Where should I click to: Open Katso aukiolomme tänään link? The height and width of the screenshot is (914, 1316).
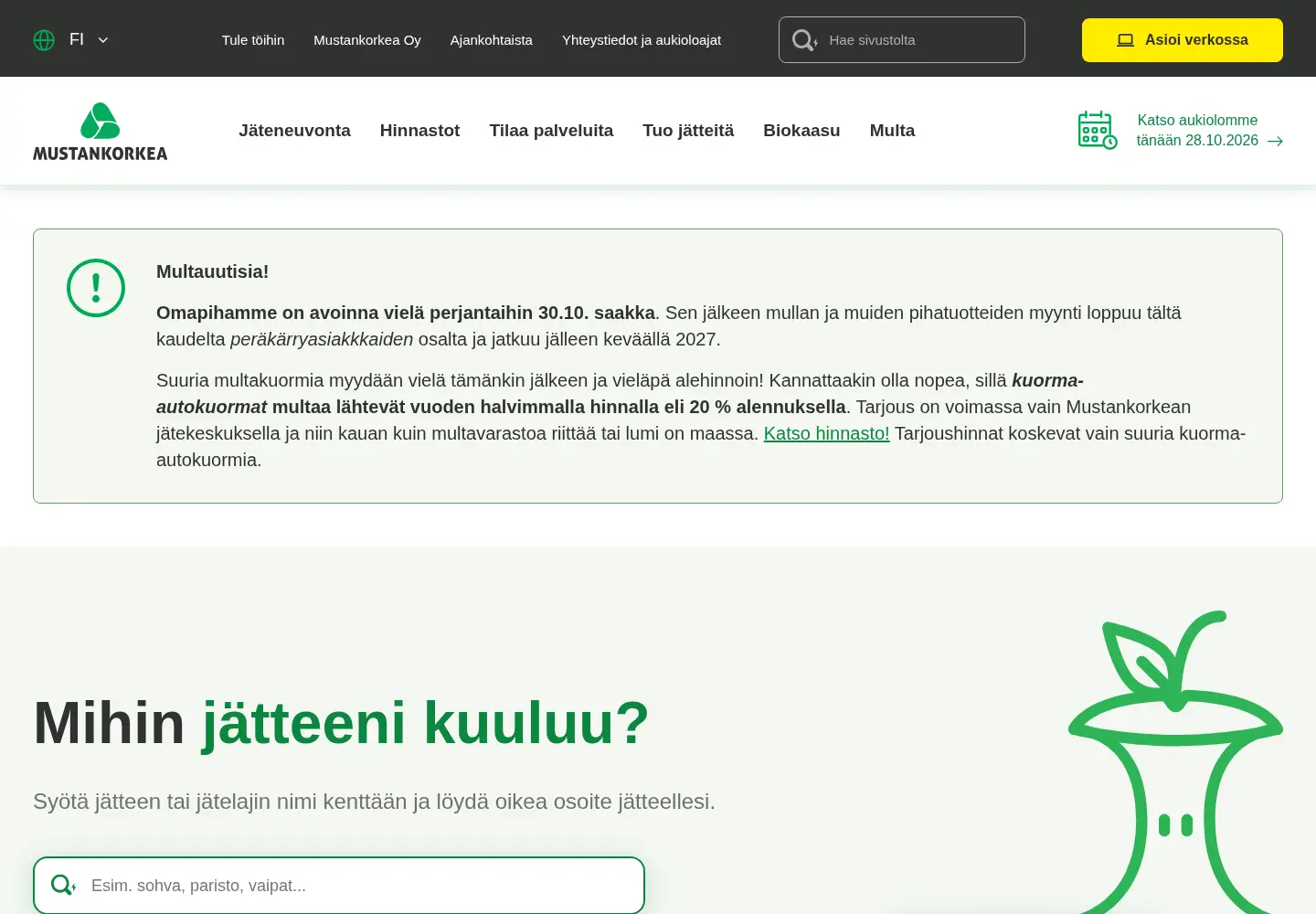coord(1197,130)
